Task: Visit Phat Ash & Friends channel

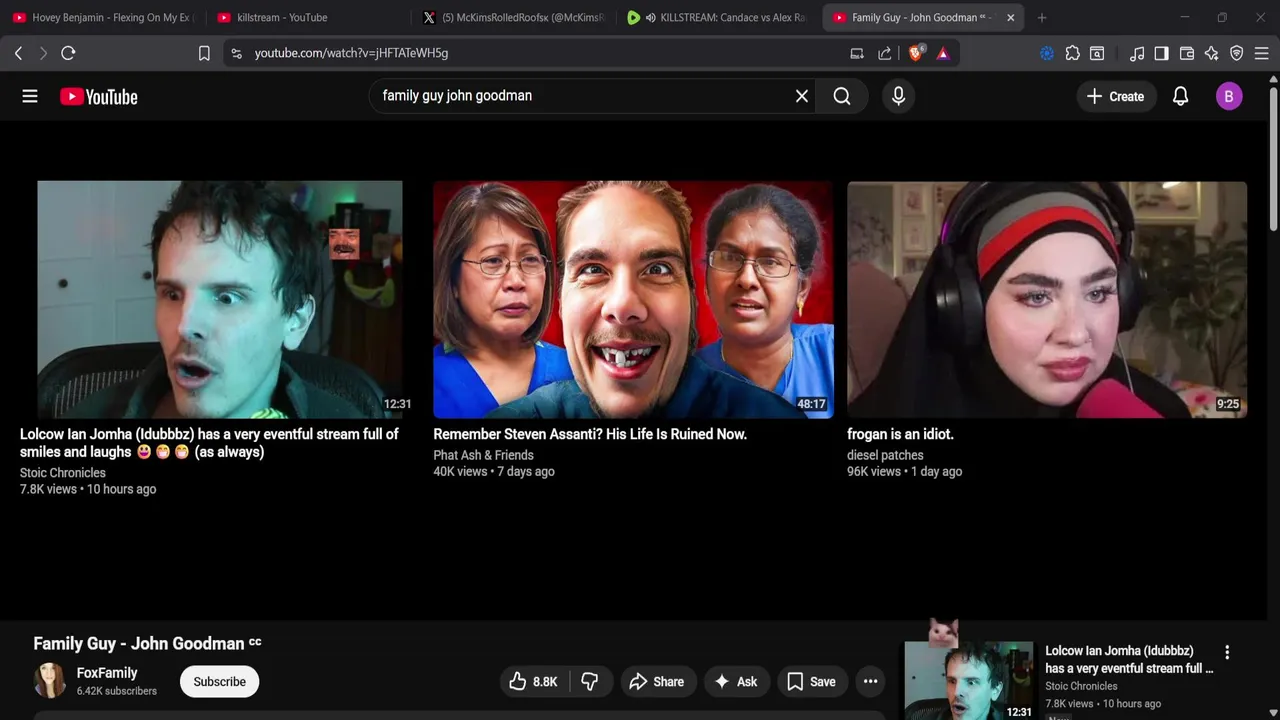Action: click(483, 455)
